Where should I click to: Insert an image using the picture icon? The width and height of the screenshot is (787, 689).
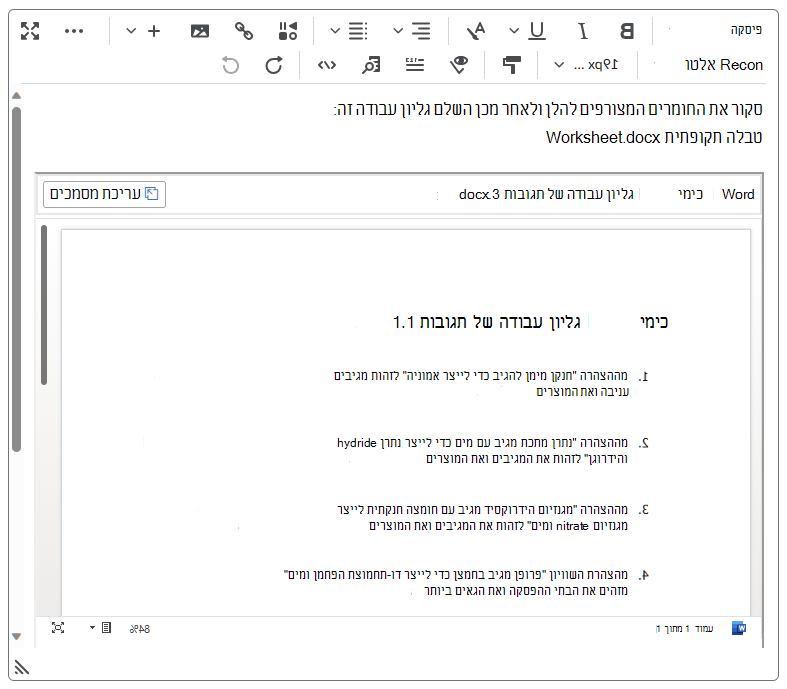(200, 31)
